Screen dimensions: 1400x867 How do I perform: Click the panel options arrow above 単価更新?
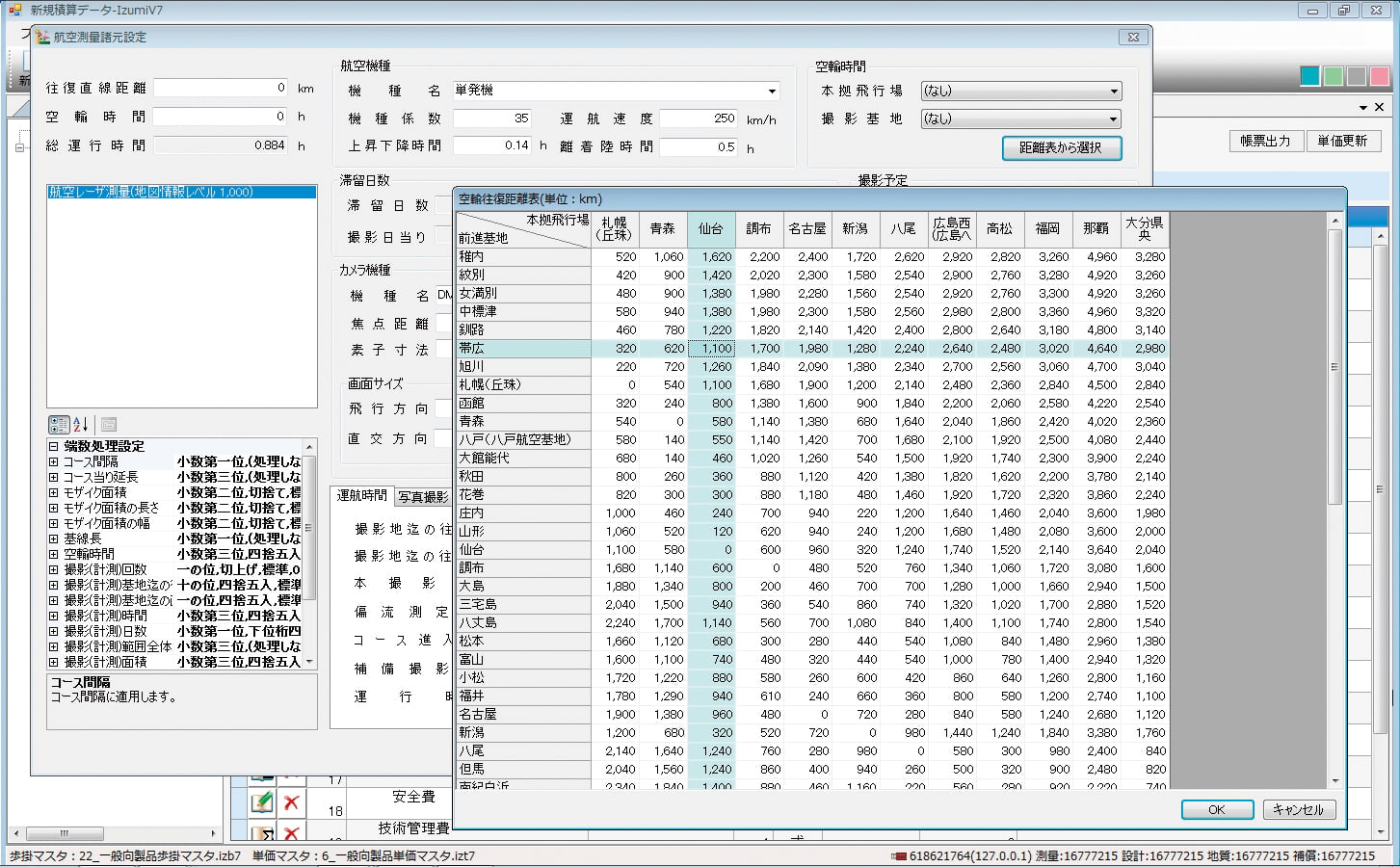point(1363,107)
